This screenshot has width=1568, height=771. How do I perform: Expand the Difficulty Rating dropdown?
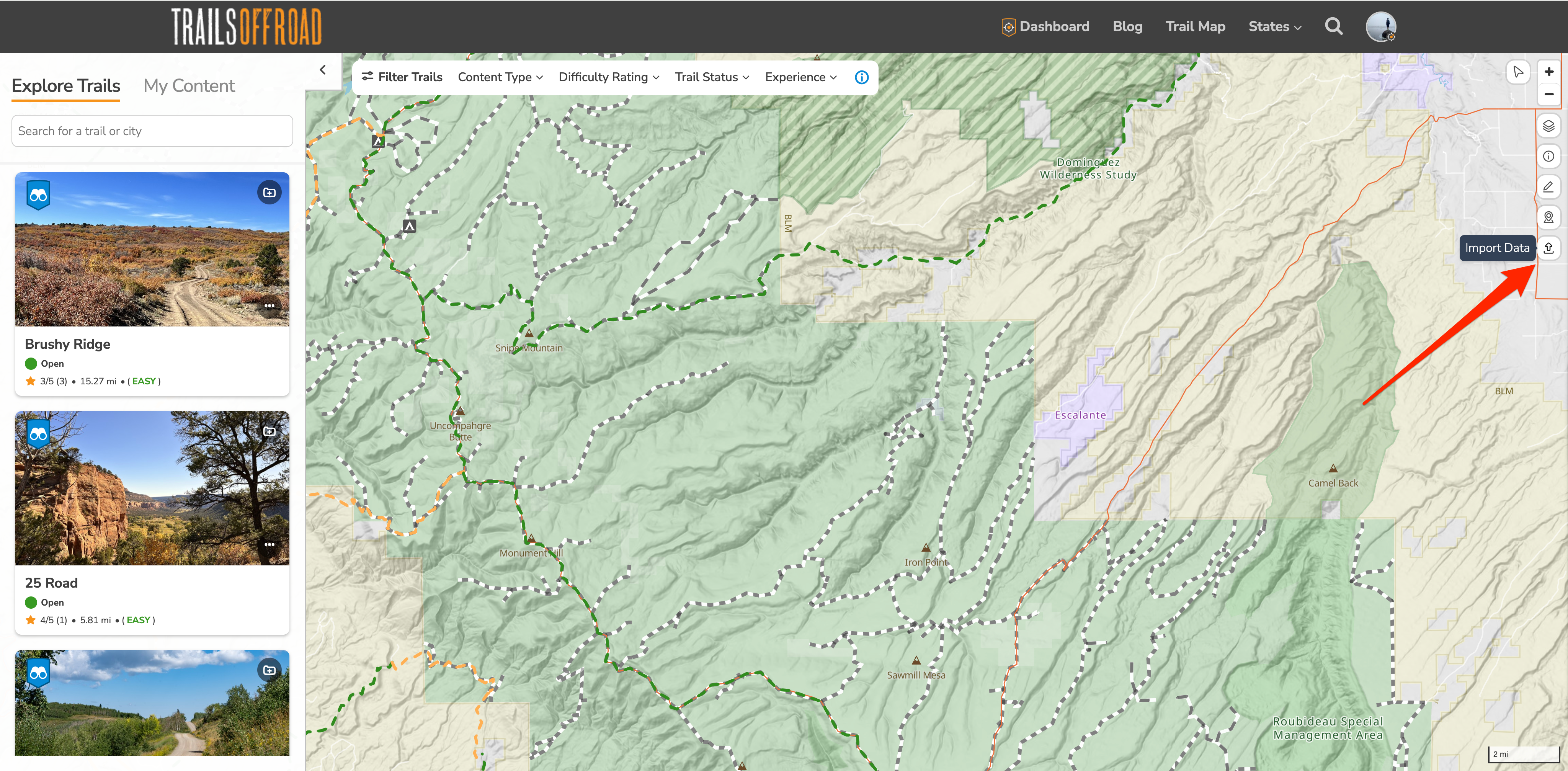[x=609, y=77]
